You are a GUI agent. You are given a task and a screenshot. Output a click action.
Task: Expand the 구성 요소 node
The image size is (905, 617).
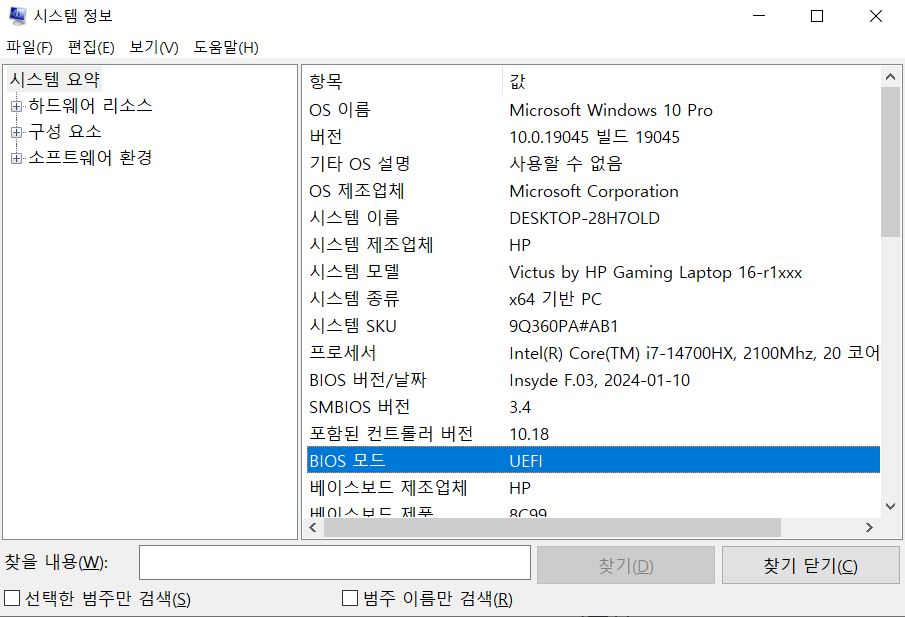(x=16, y=132)
